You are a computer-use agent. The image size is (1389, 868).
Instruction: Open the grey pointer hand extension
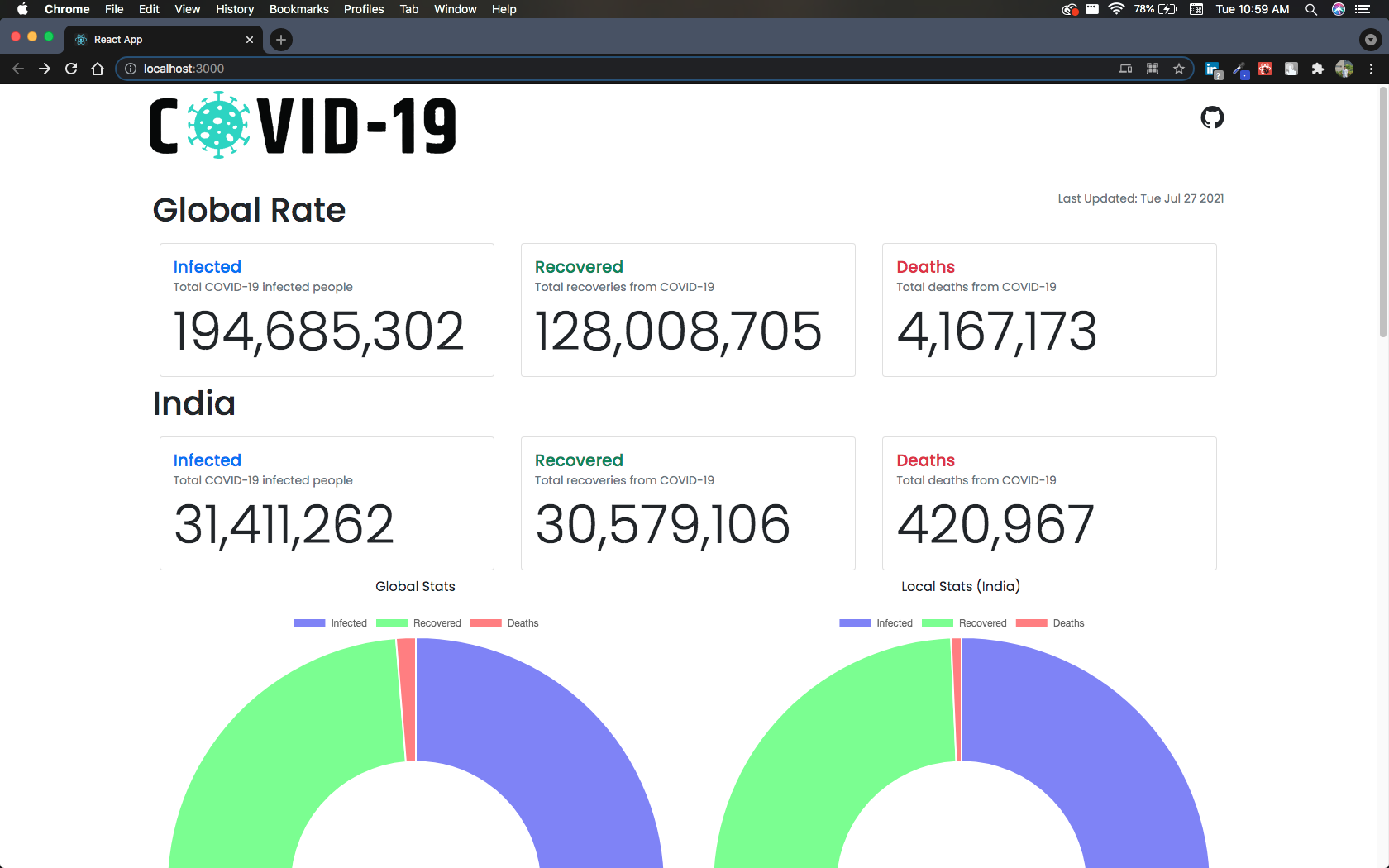[1291, 69]
